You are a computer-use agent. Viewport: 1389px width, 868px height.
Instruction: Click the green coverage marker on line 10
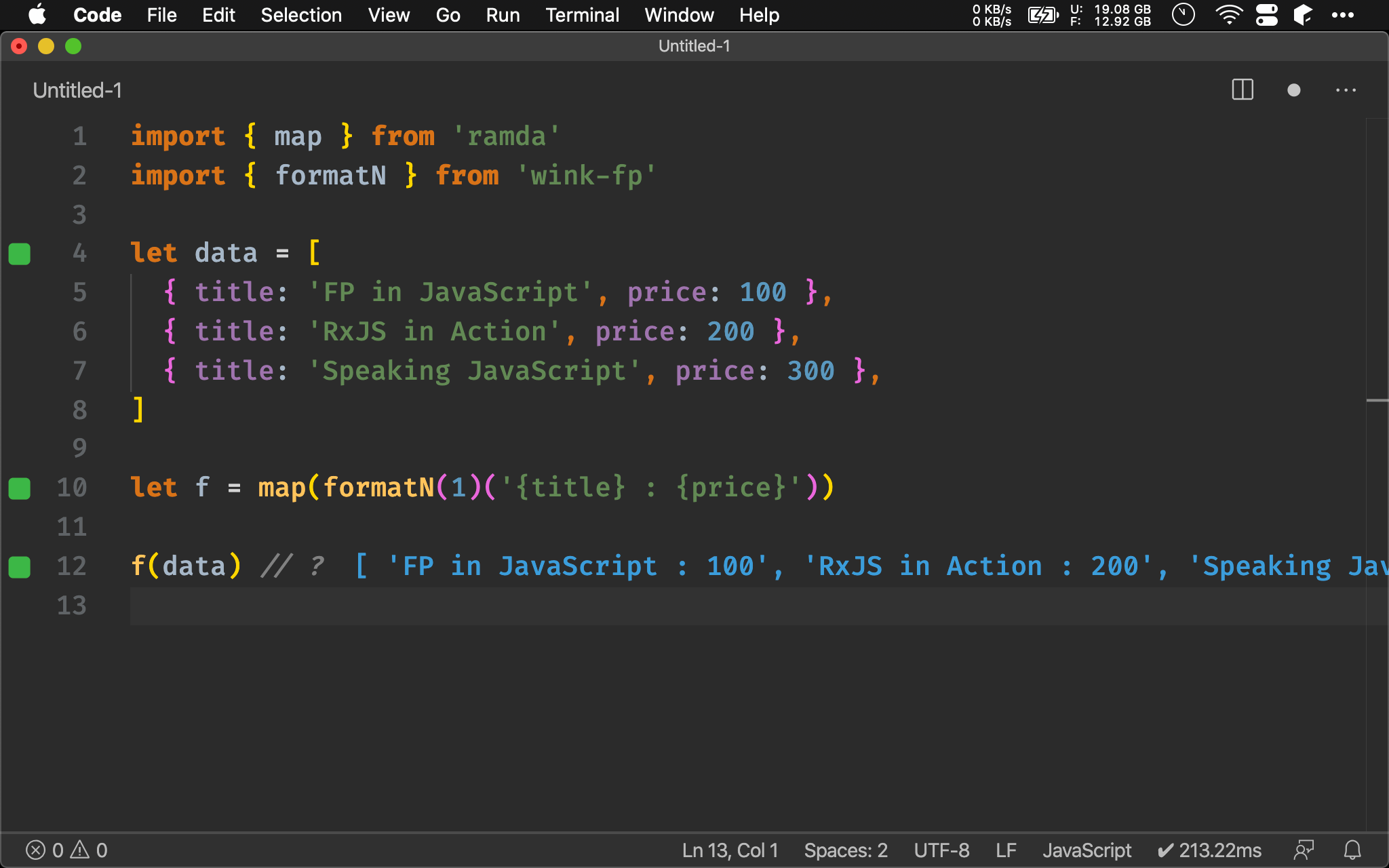(x=20, y=488)
